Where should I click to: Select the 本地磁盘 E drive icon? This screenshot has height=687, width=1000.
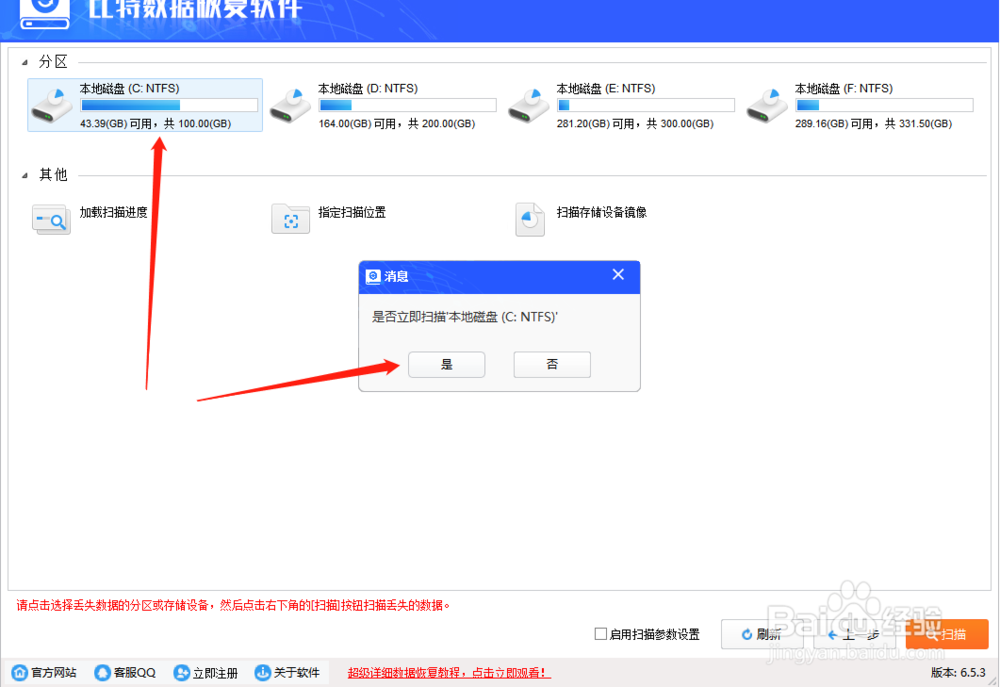(x=528, y=105)
